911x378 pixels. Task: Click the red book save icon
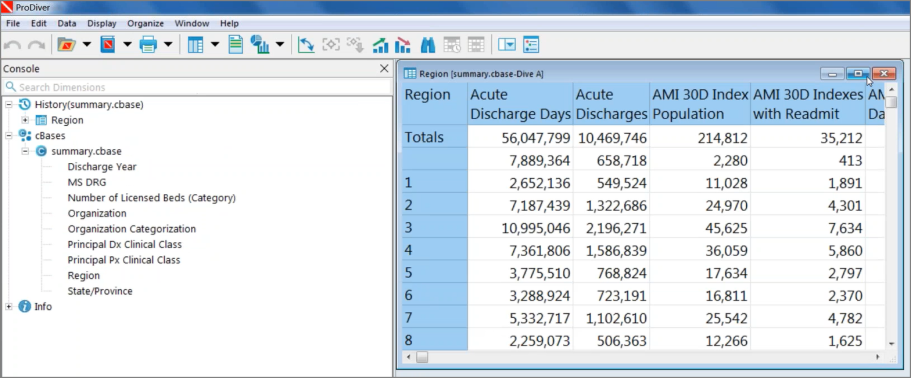[108, 45]
